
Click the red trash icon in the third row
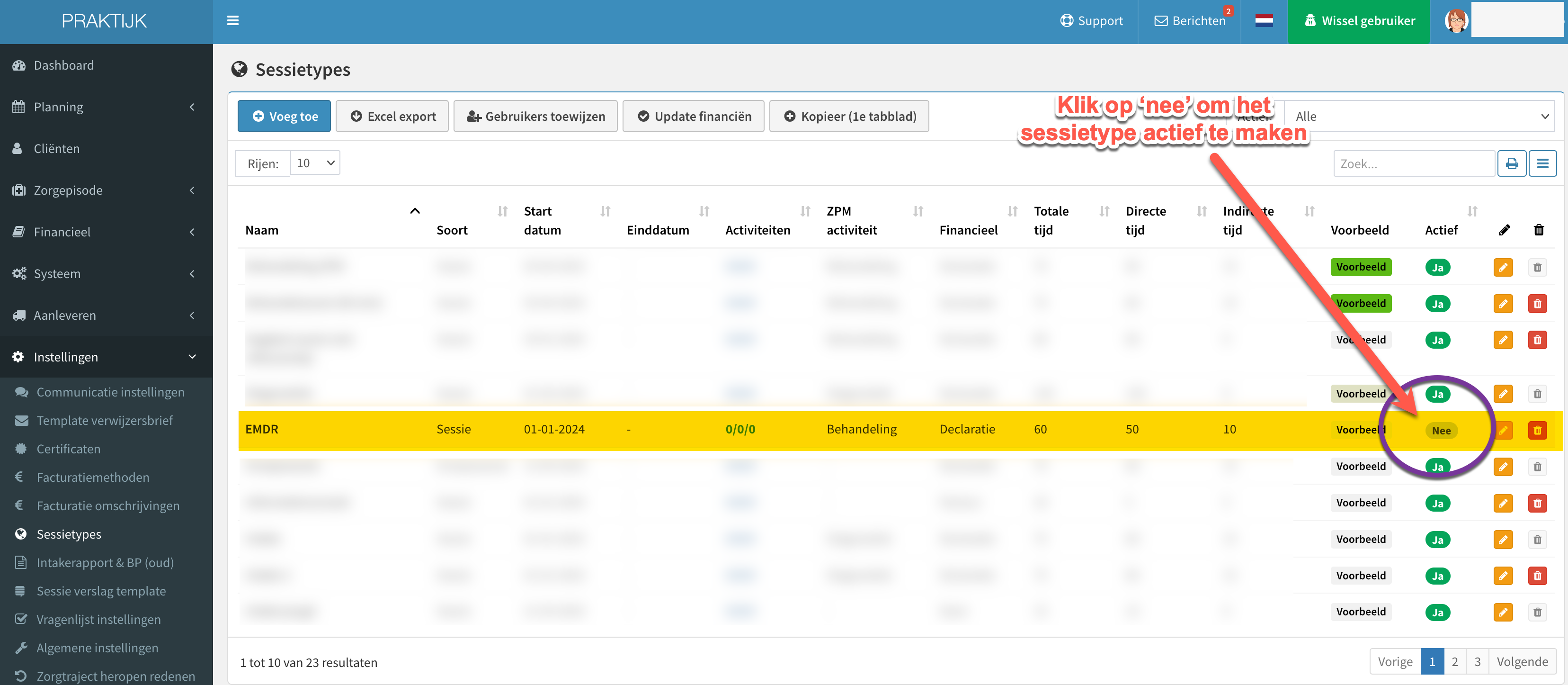point(1538,340)
